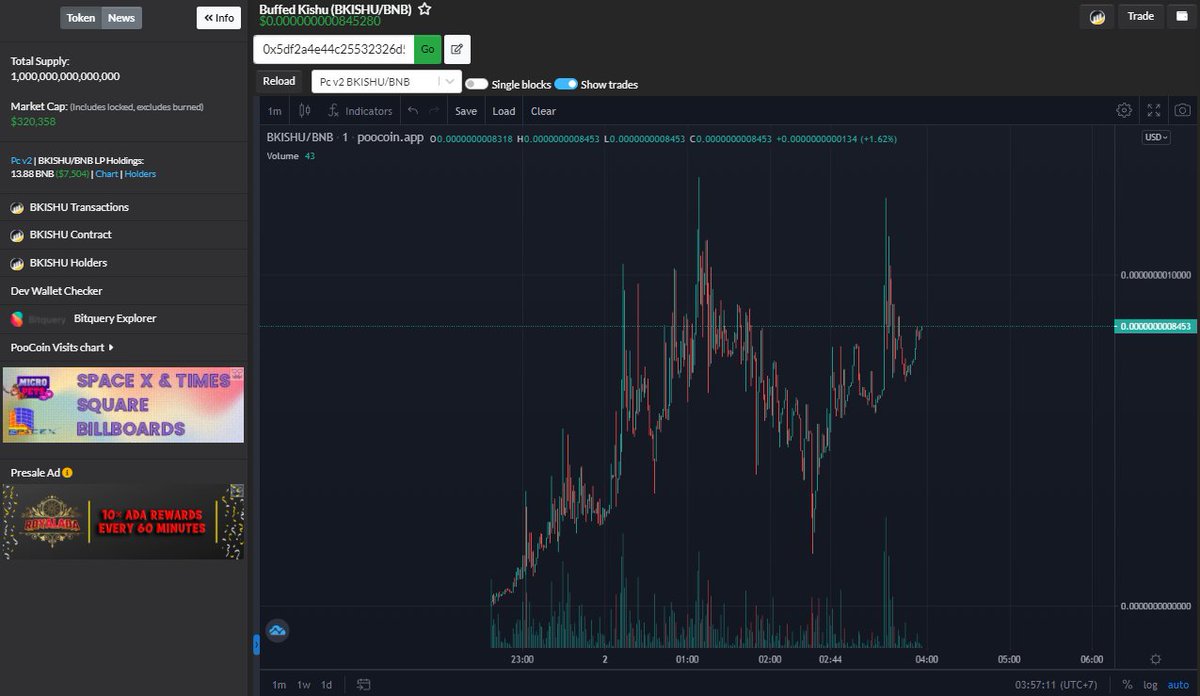Undo the last chart action

click(413, 111)
